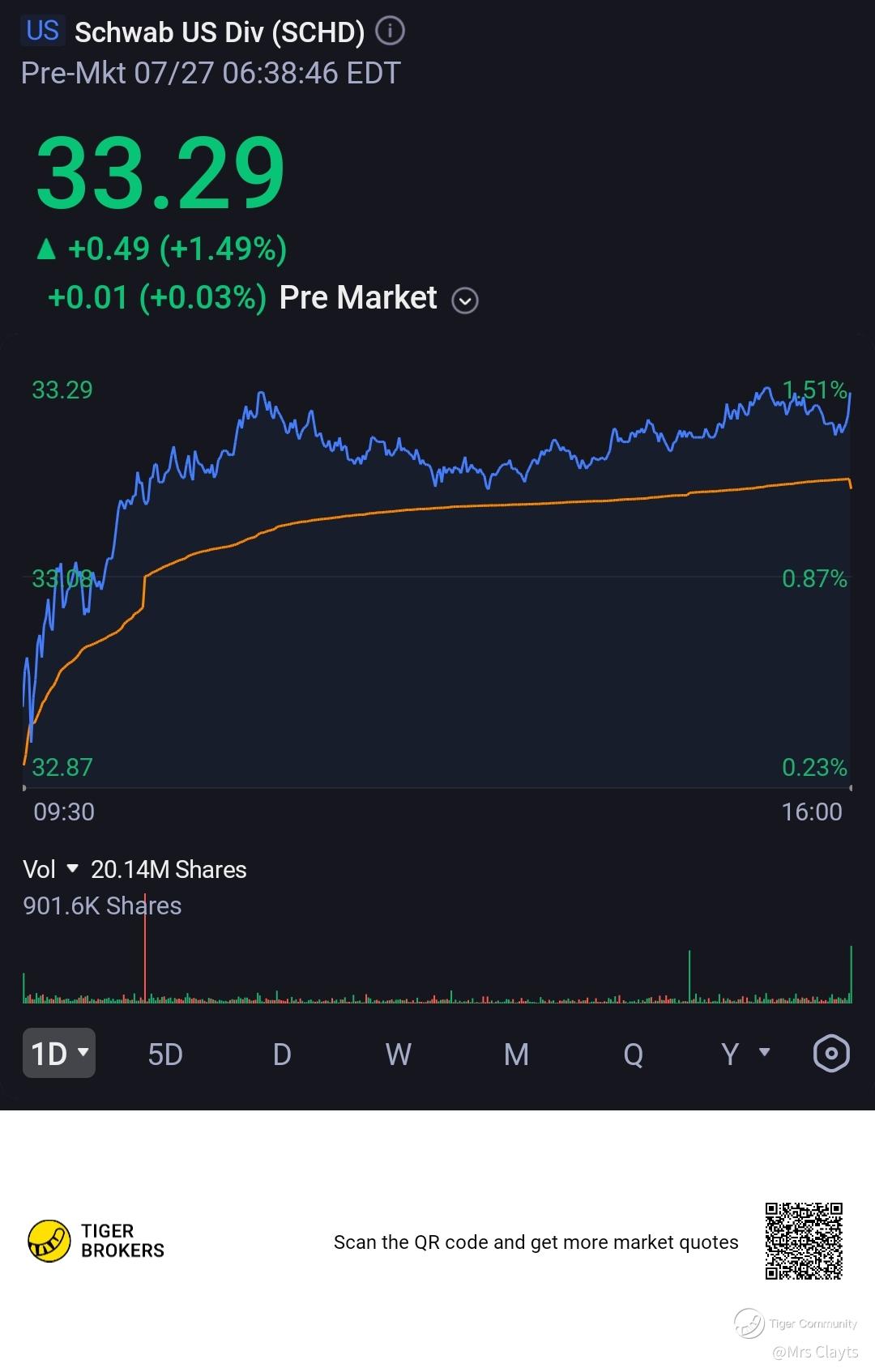Click the green up-triangle change indicator
The width and height of the screenshot is (875, 1372).
click(46, 249)
